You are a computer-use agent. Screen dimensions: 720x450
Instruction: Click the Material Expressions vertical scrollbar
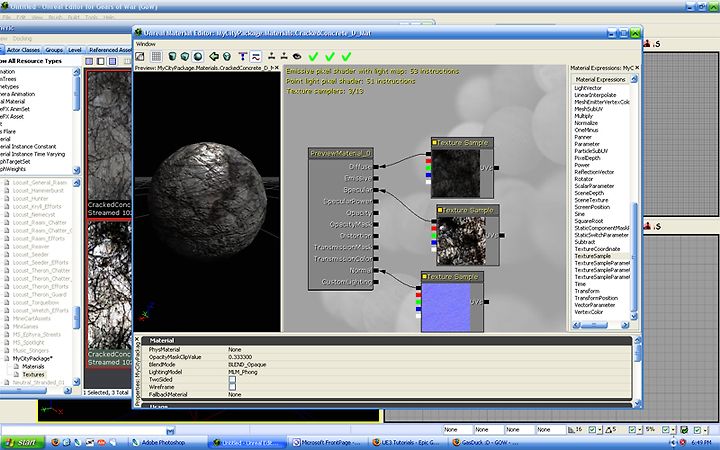(635, 257)
